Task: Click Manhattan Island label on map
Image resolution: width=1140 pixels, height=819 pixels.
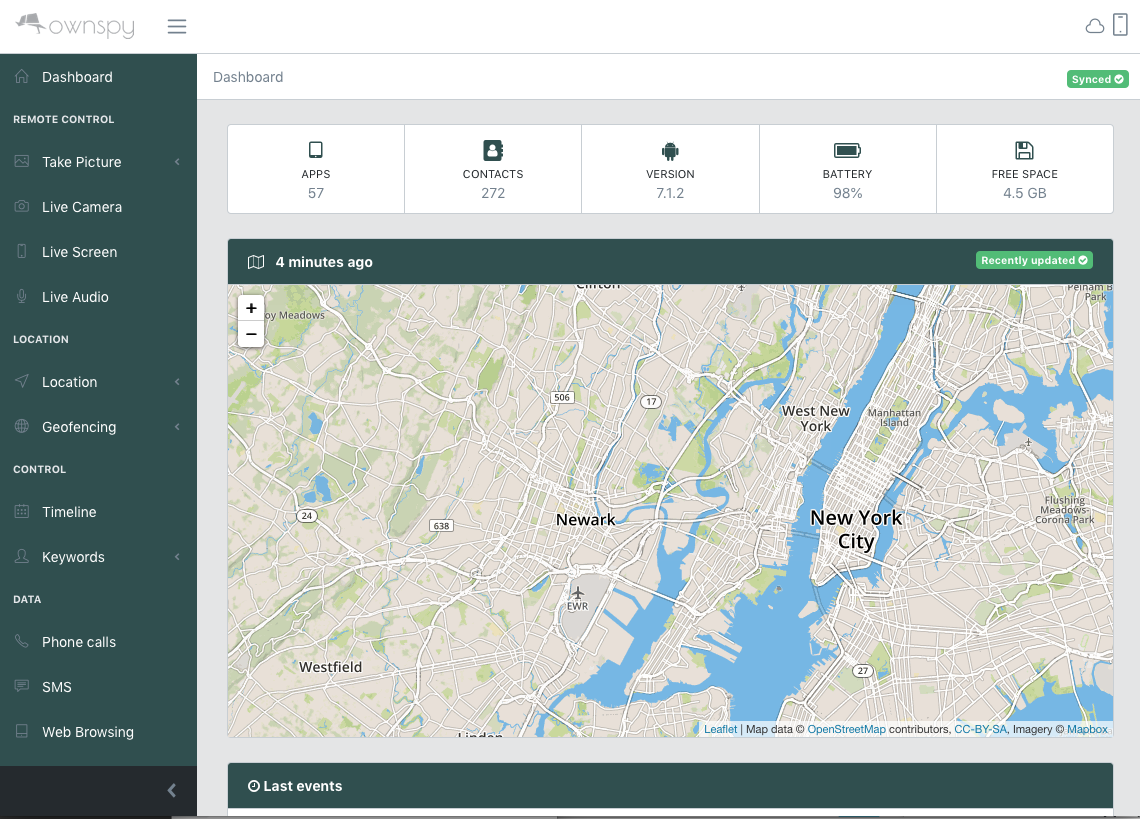Action: click(x=894, y=418)
